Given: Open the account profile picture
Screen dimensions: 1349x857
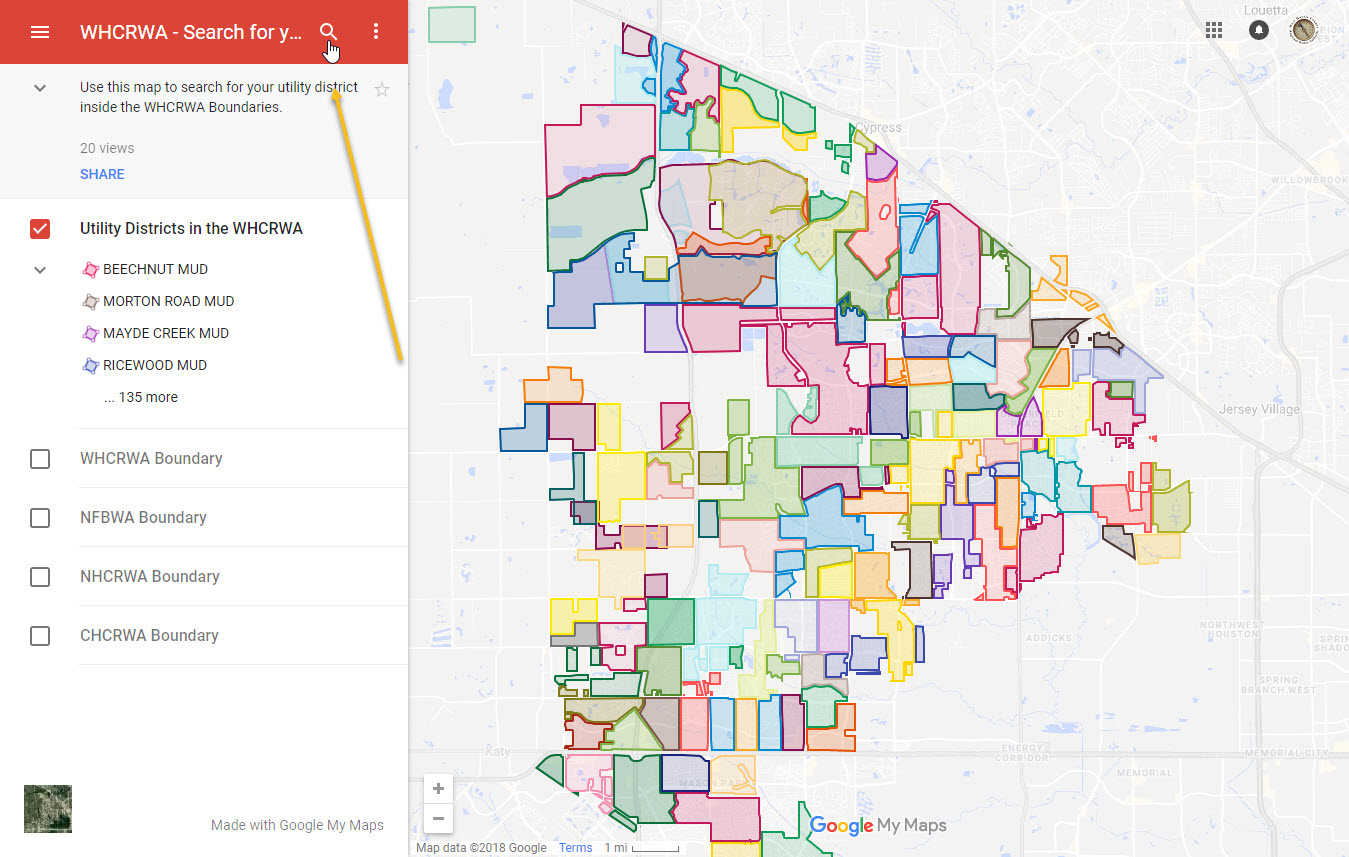Looking at the screenshot, I should pos(1304,30).
